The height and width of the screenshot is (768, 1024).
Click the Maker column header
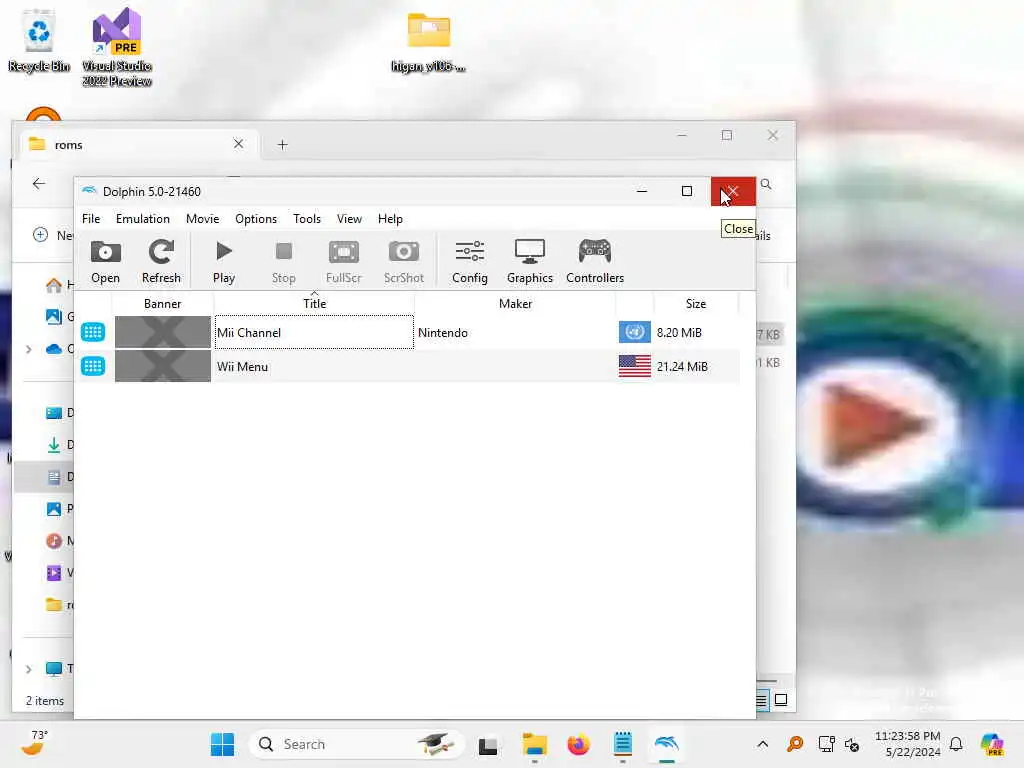pyautogui.click(x=515, y=304)
